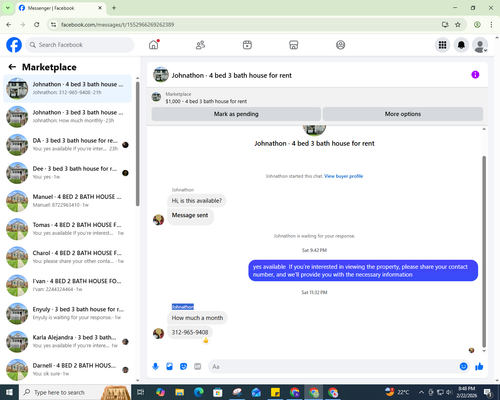Open the Charol 4 BED 2 BATH conversation
Screen dimensions: 500x400
(67, 257)
